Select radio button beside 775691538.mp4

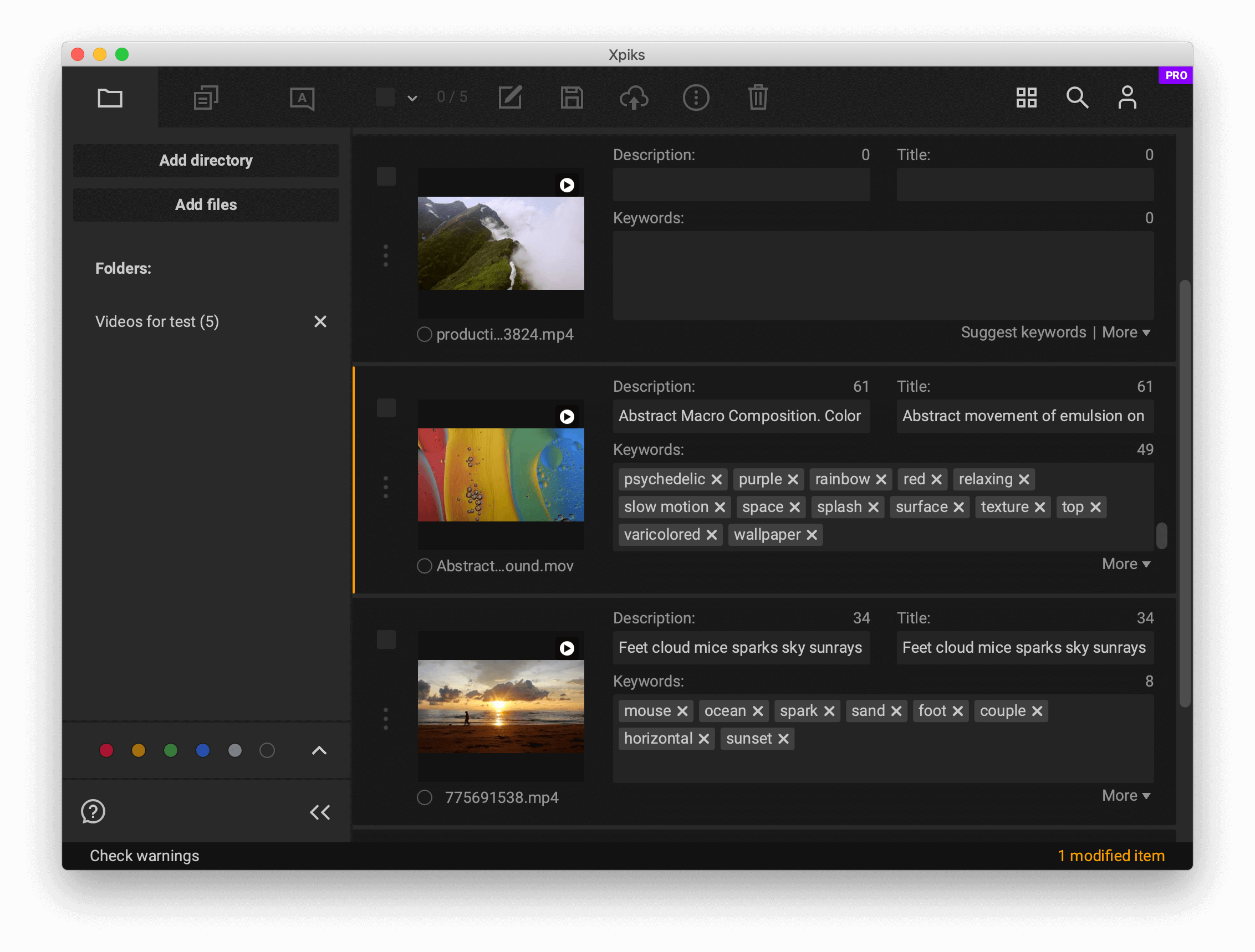[x=425, y=797]
